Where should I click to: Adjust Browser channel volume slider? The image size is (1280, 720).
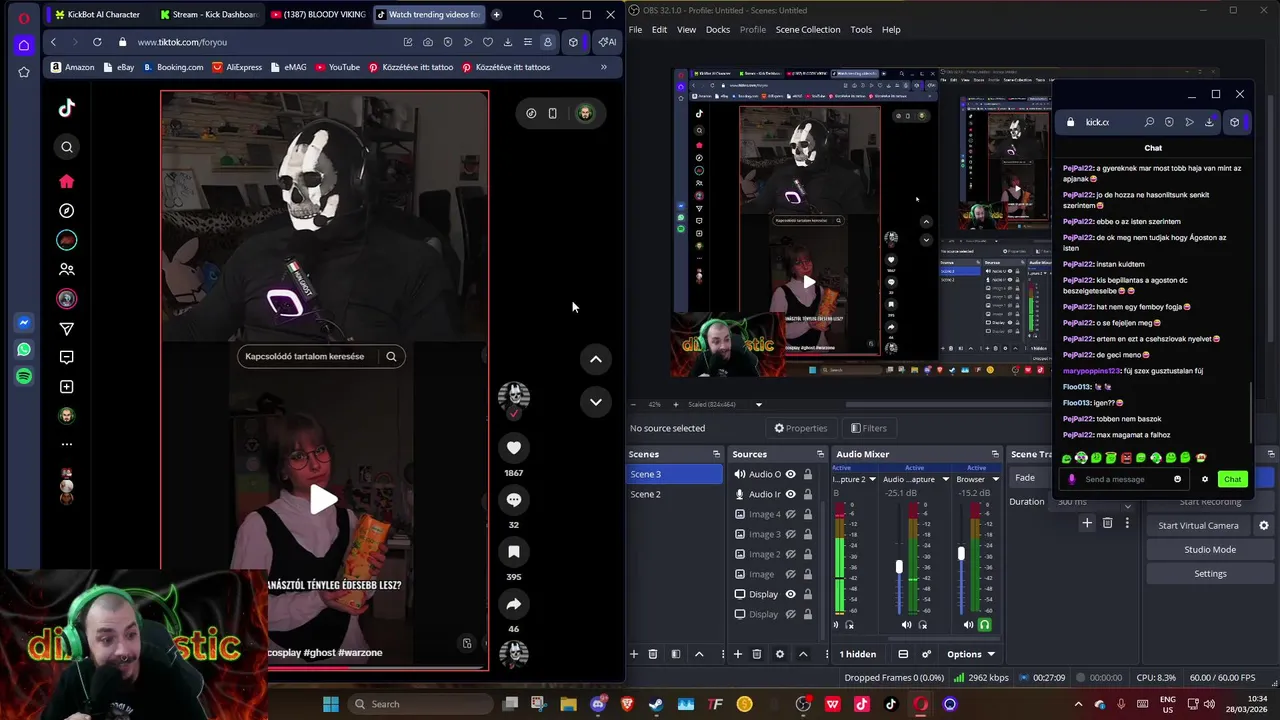[961, 553]
